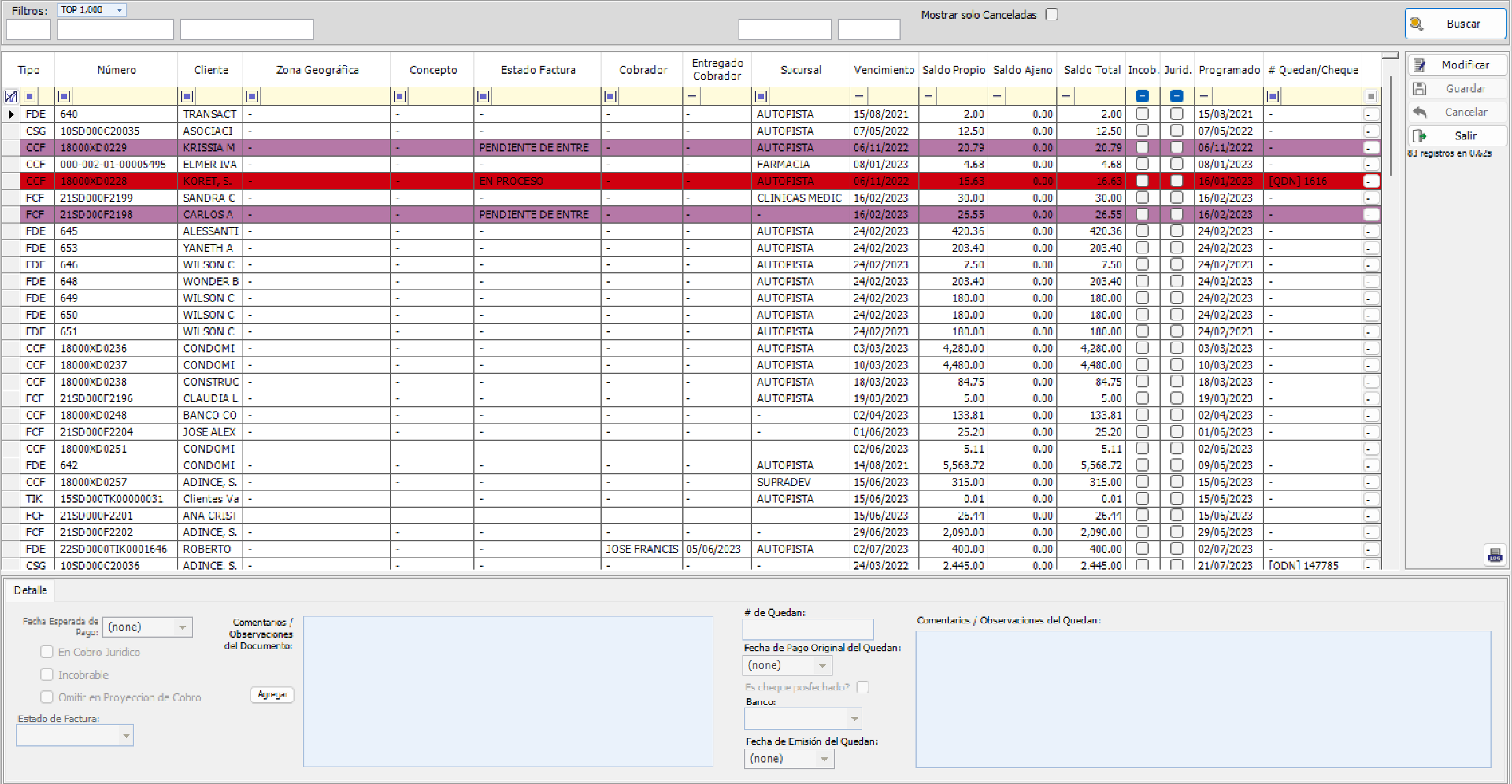Screen dimensions: 1512x784
Task: Click the checkmark icon in the leftmost filter cell
Action: coord(10,96)
